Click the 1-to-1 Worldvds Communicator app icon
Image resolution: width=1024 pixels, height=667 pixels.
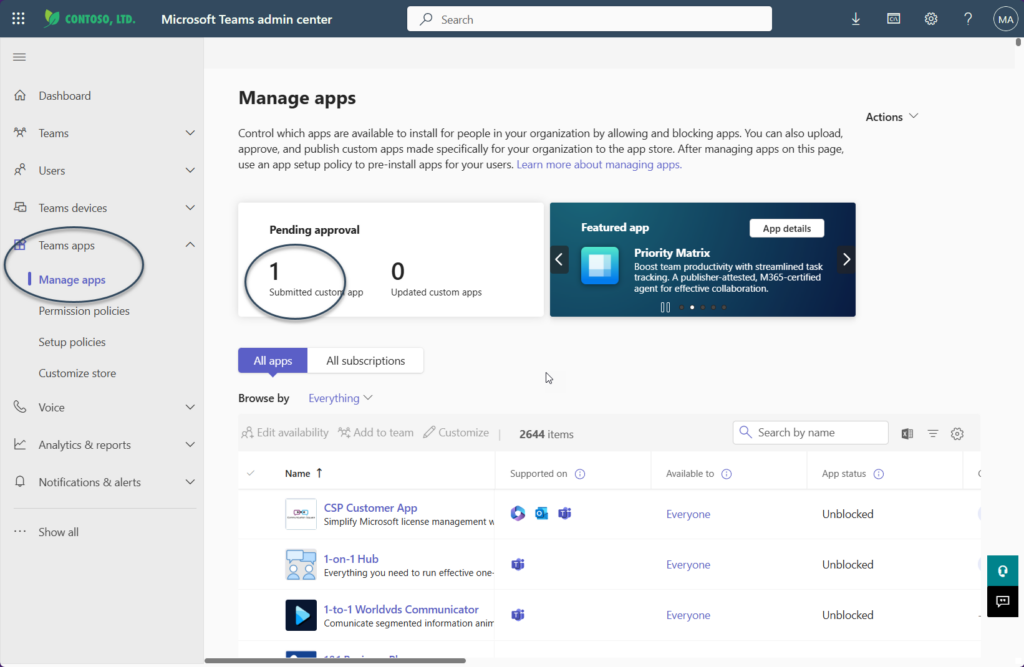301,615
